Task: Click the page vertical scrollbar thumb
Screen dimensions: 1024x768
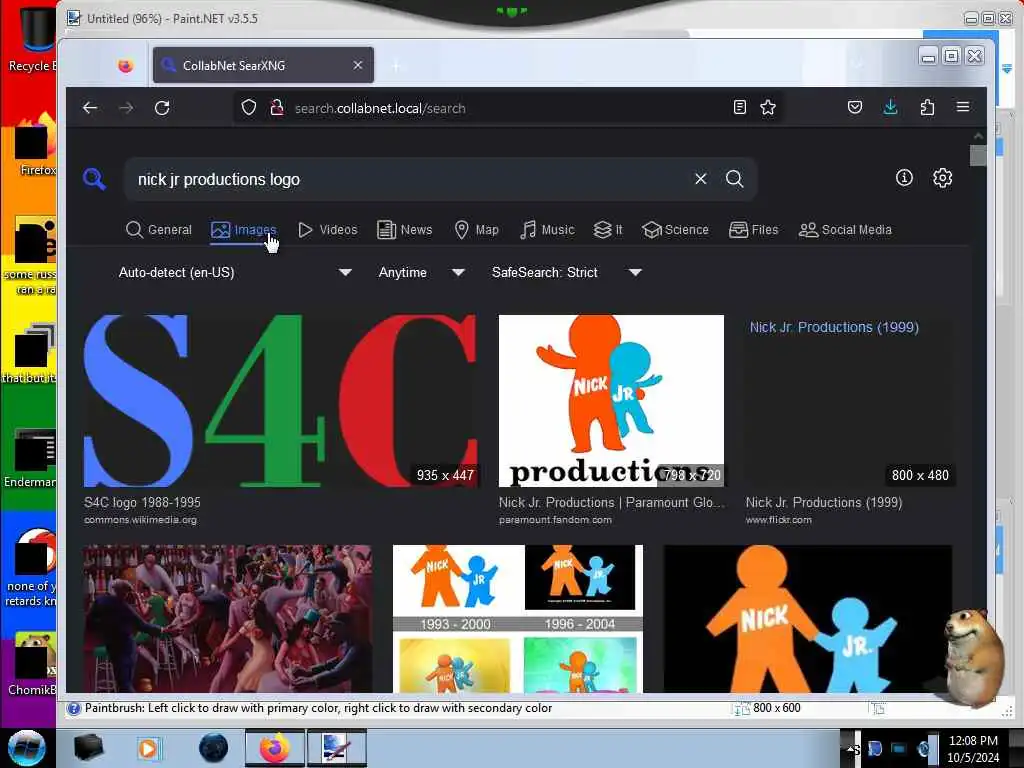Action: coord(978,156)
